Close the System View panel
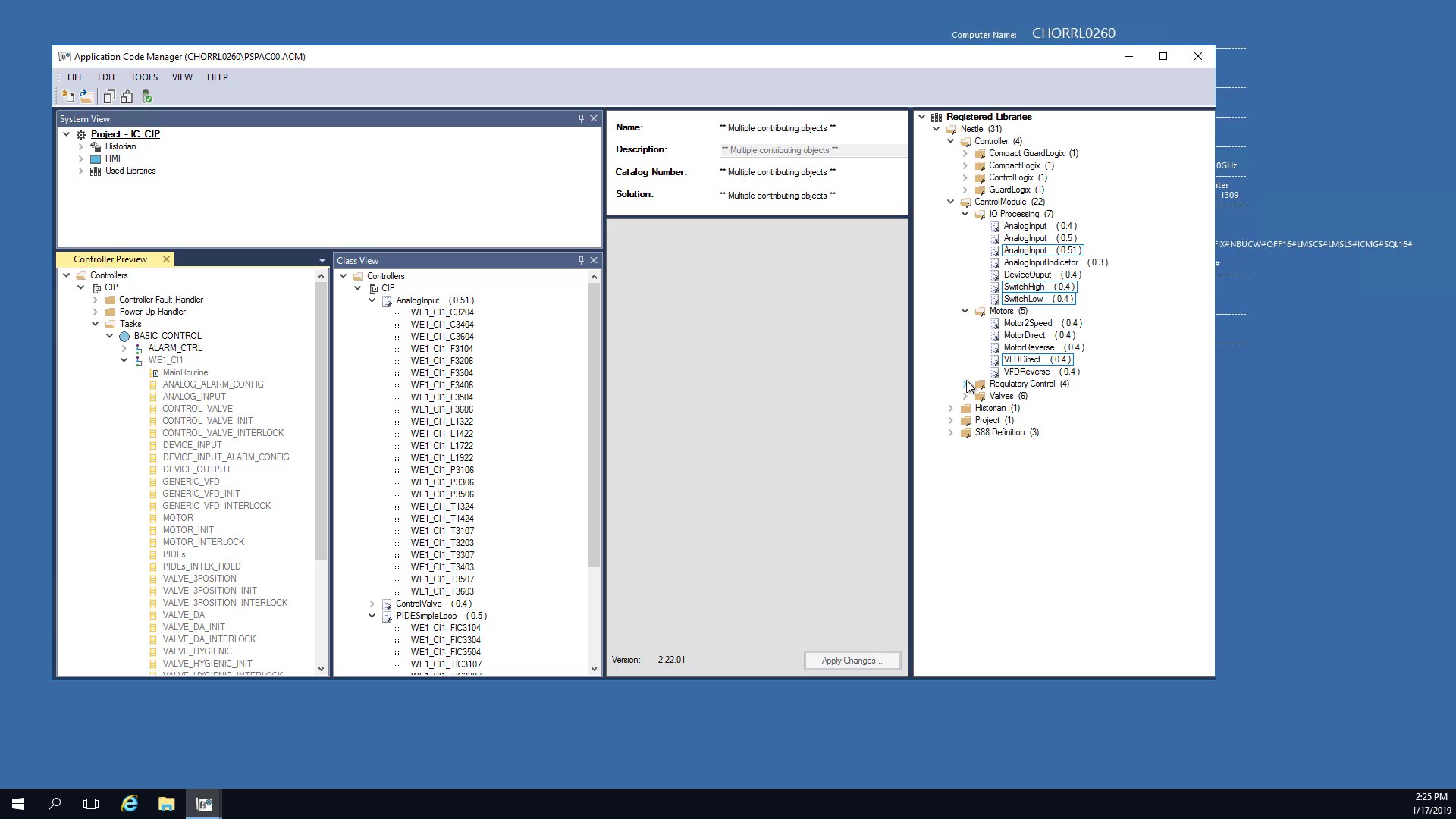This screenshot has width=1456, height=819. [x=594, y=118]
